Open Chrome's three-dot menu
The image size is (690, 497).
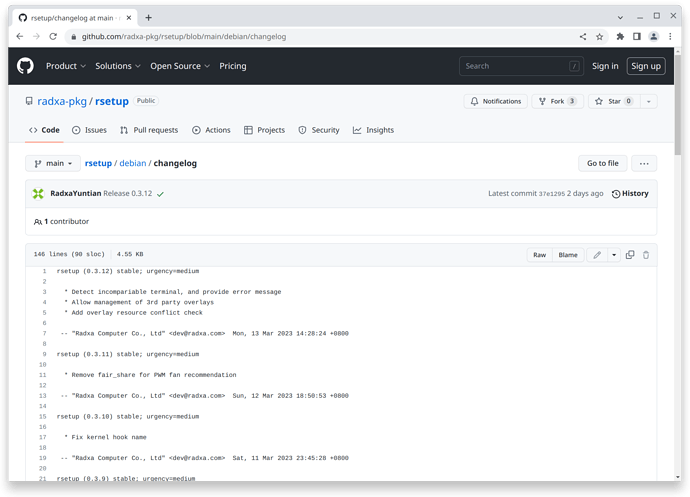[670, 37]
